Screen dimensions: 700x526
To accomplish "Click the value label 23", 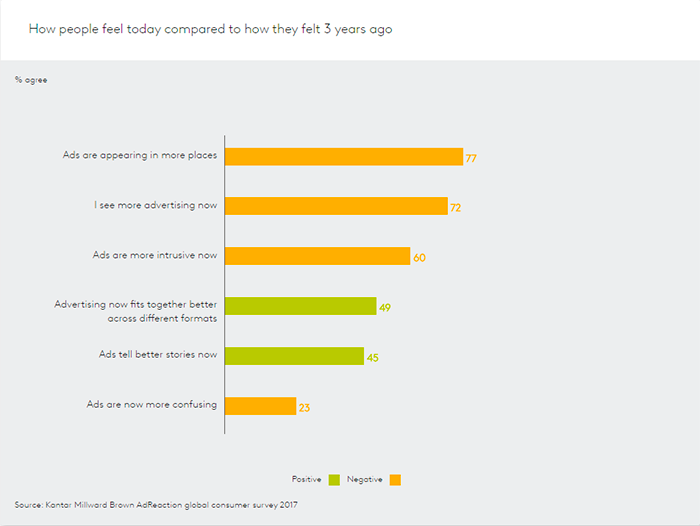I will click(304, 408).
